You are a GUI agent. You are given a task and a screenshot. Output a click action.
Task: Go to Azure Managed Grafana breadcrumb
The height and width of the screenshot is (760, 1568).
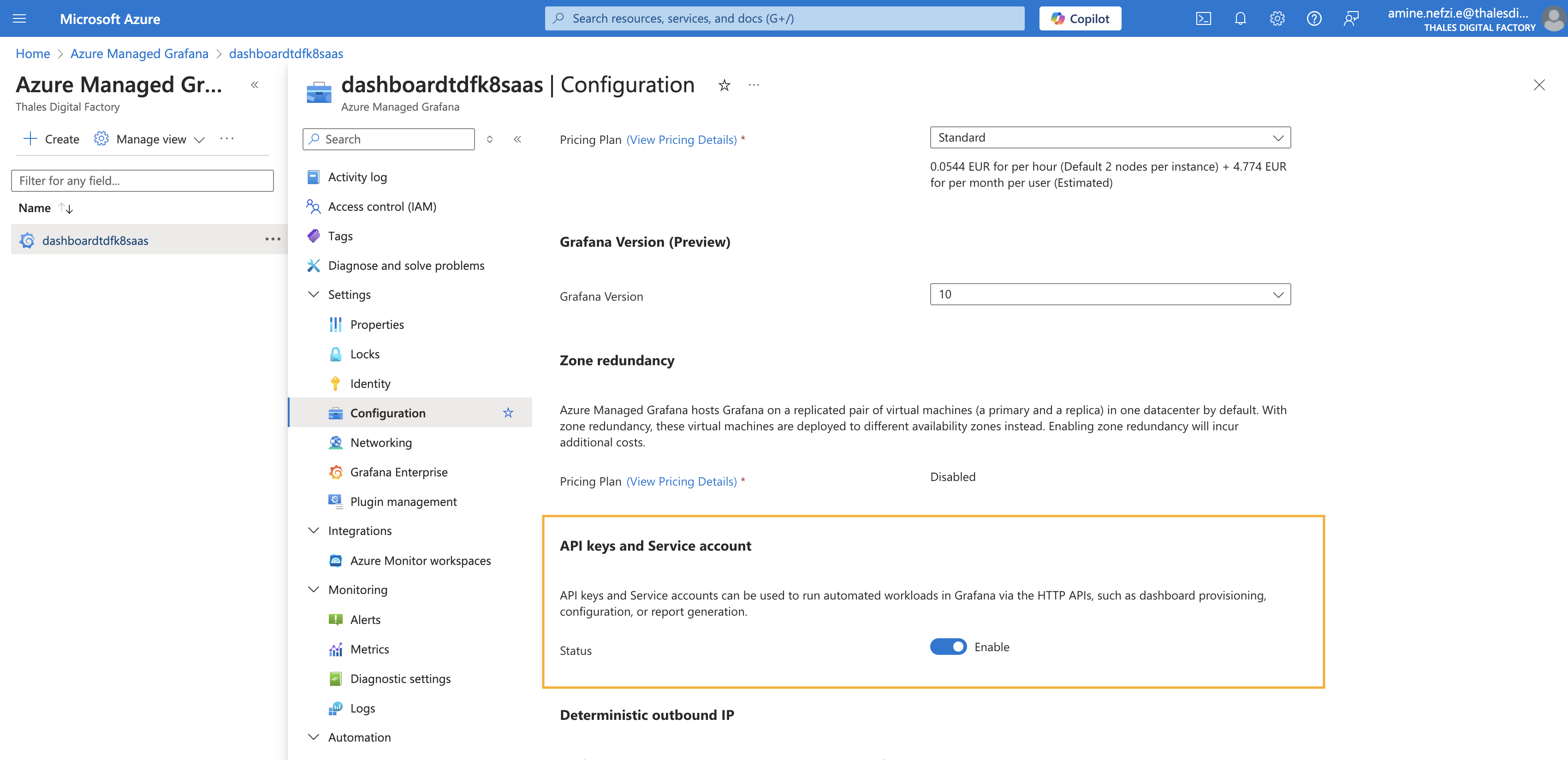point(139,53)
